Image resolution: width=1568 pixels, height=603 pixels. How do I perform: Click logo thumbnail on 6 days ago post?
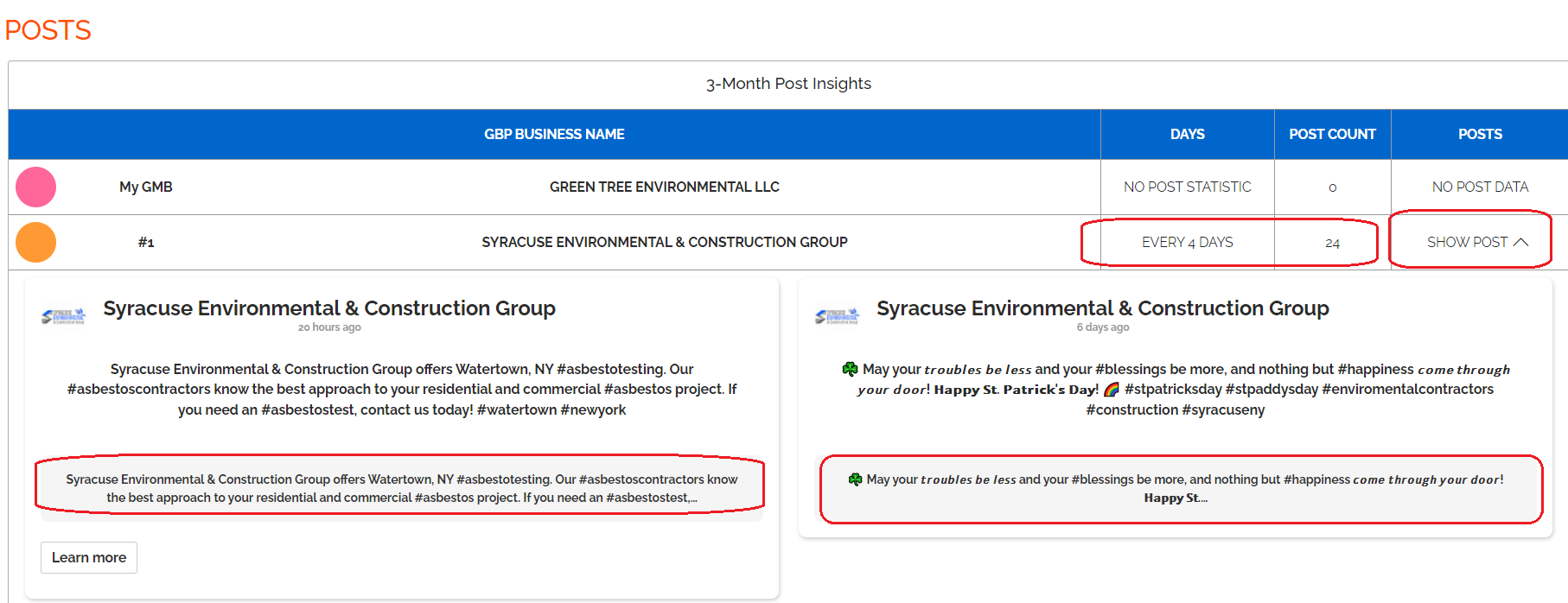[x=838, y=316]
